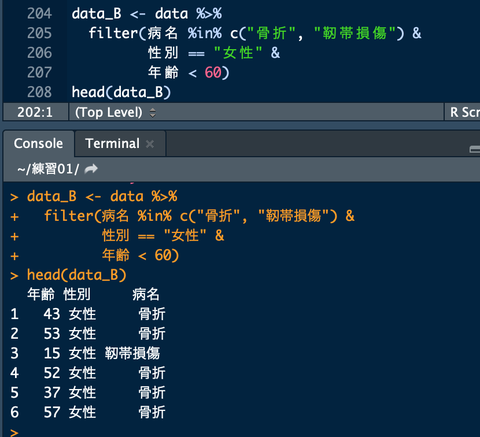Viewport: 480px width, 437px height.
Task: Click 'data_B <- data %>%' on editor line 204
Action: point(147,14)
